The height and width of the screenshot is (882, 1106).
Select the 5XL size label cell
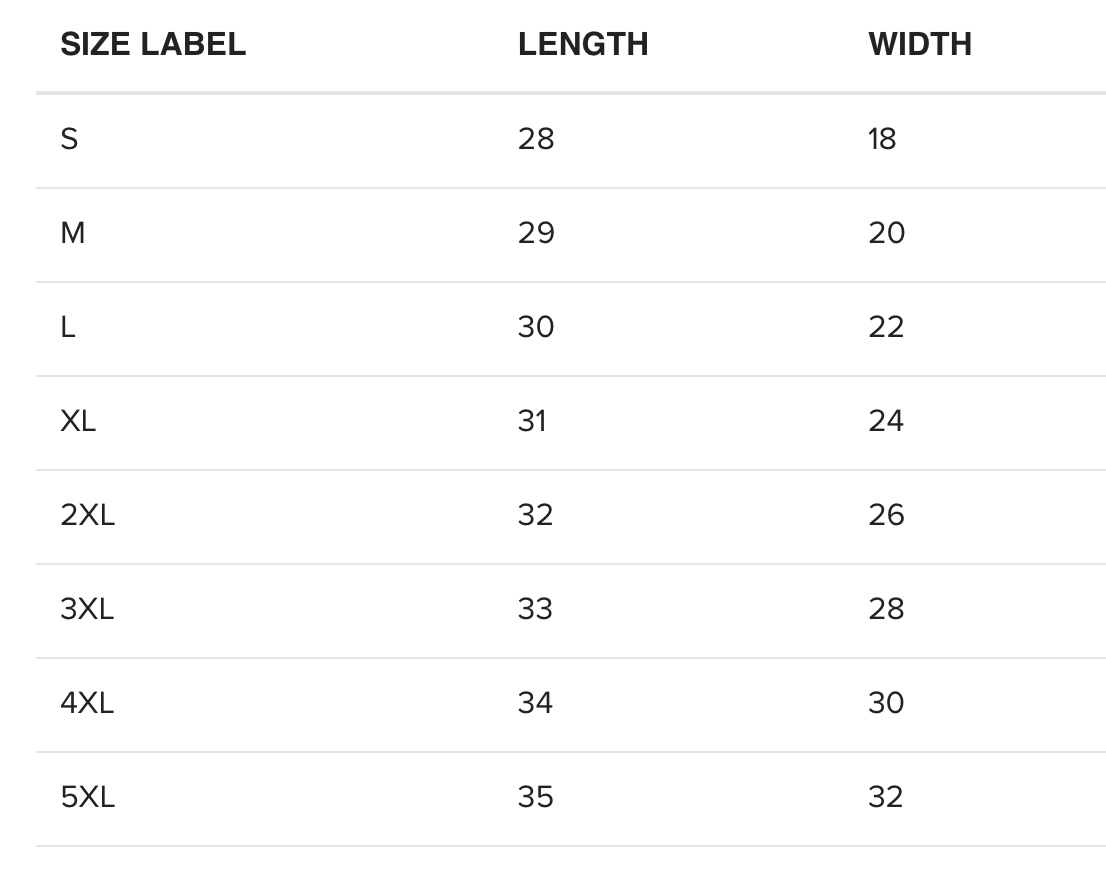pos(88,797)
